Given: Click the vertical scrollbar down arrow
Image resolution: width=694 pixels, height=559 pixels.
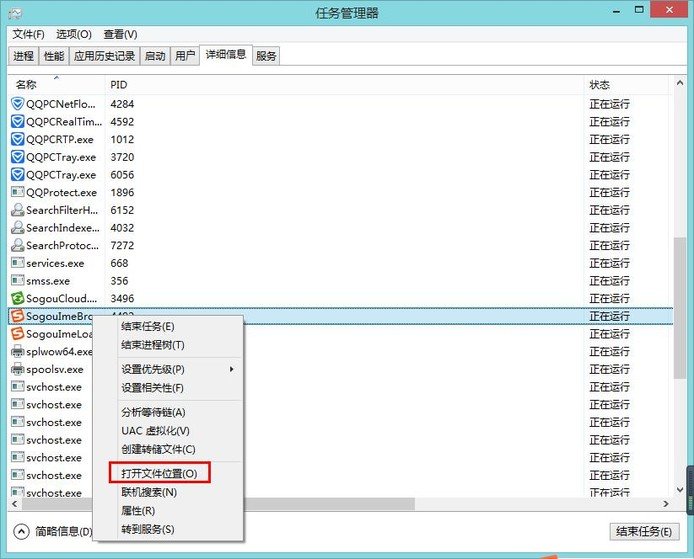Looking at the screenshot, I should tap(680, 490).
